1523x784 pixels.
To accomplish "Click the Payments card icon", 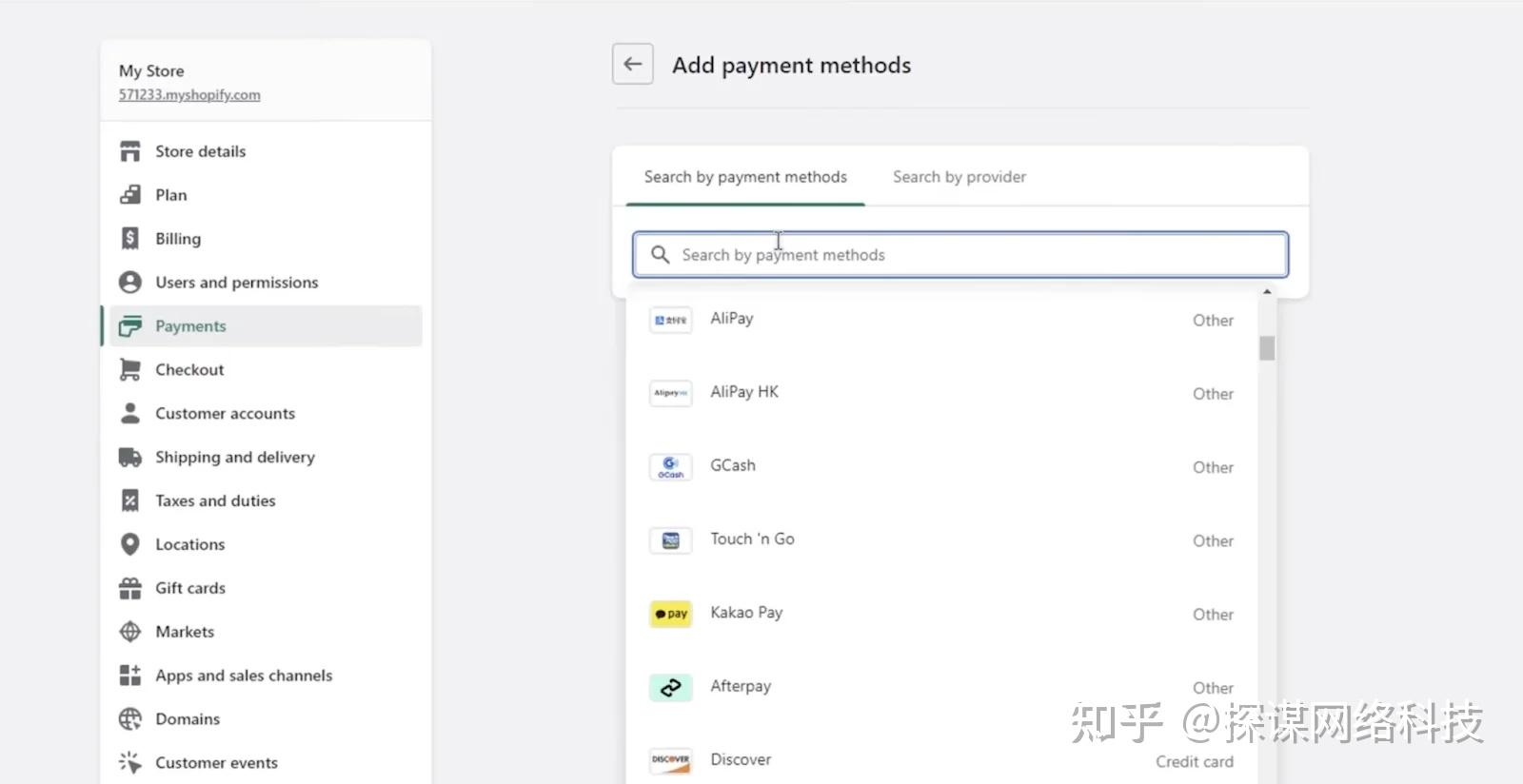I will (130, 326).
